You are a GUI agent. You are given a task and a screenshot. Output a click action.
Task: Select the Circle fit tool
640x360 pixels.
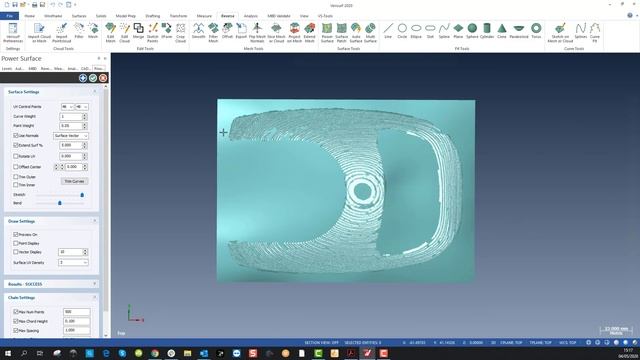402,31
